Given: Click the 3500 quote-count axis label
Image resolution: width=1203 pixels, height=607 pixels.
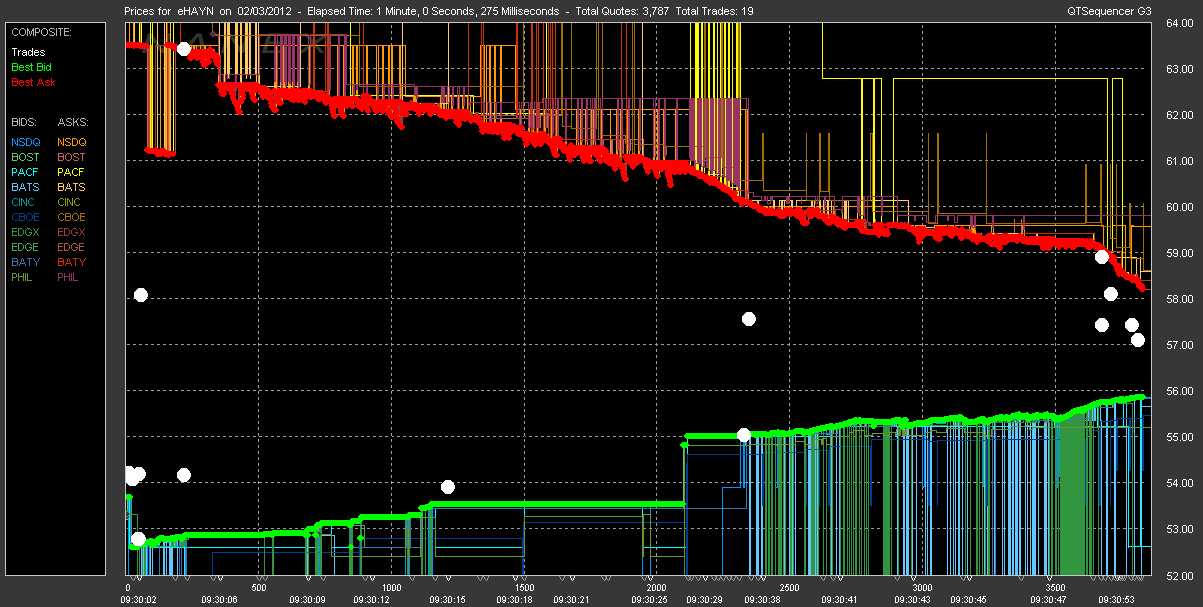Looking at the screenshot, I should coord(1054,588).
